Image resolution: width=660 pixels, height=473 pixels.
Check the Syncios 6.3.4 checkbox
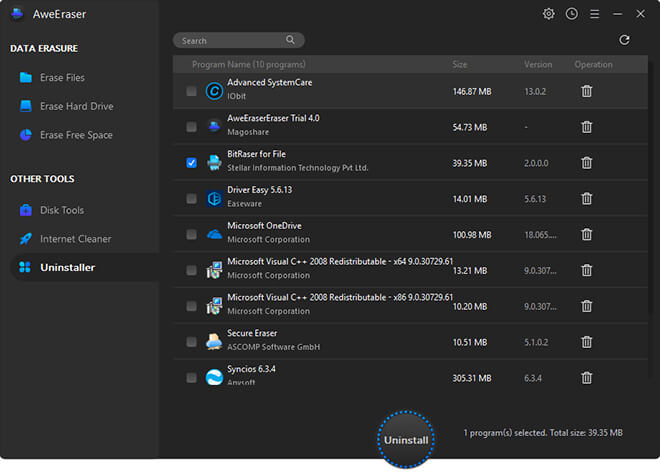(x=191, y=377)
